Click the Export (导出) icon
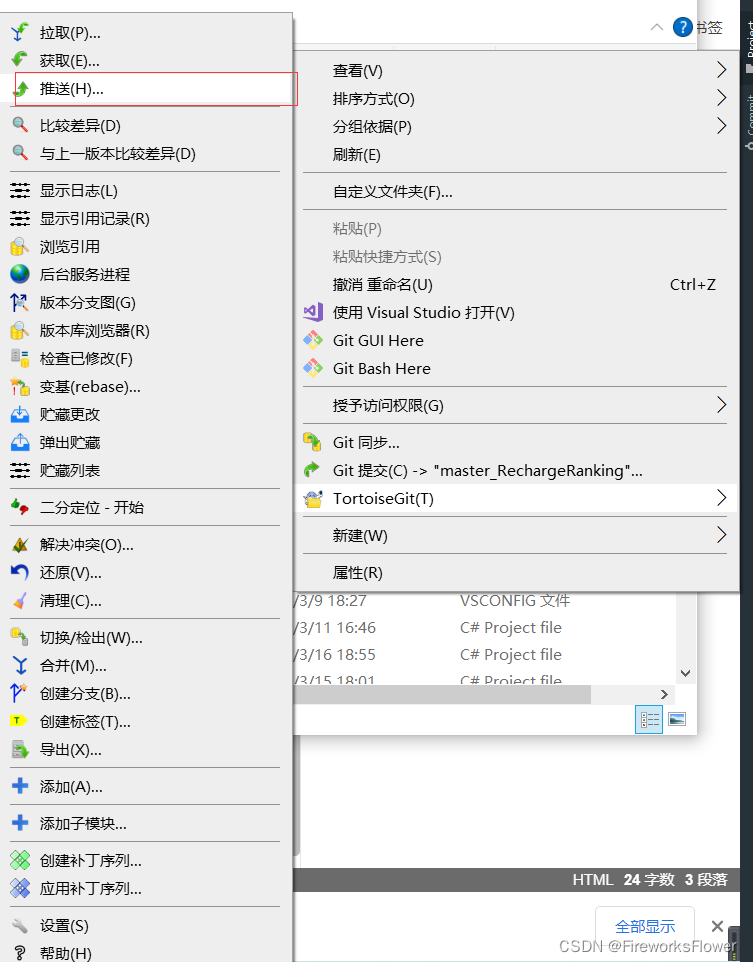The width and height of the screenshot is (753, 962). [x=20, y=750]
